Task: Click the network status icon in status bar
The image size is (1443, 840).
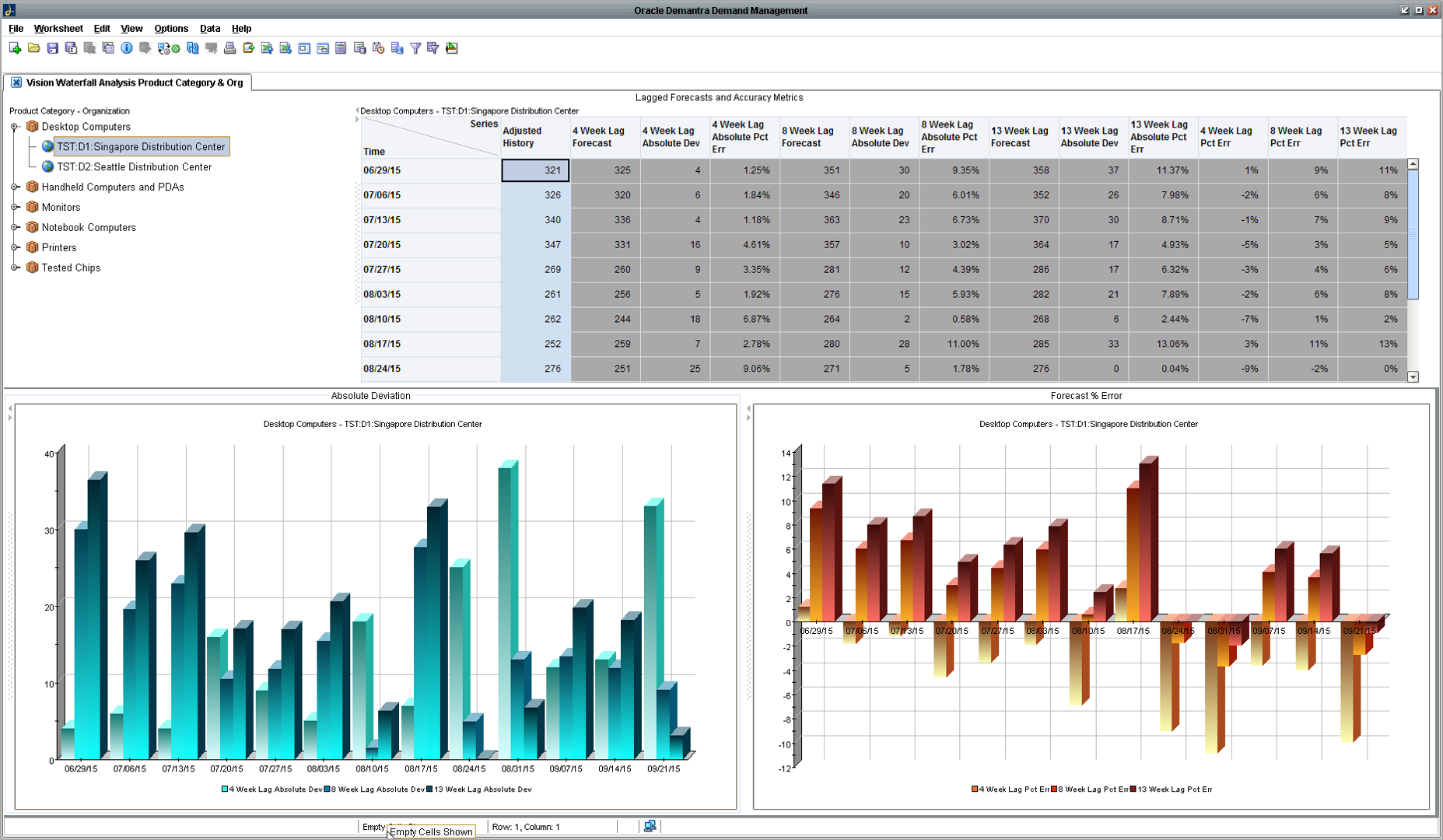Action: coord(649,827)
